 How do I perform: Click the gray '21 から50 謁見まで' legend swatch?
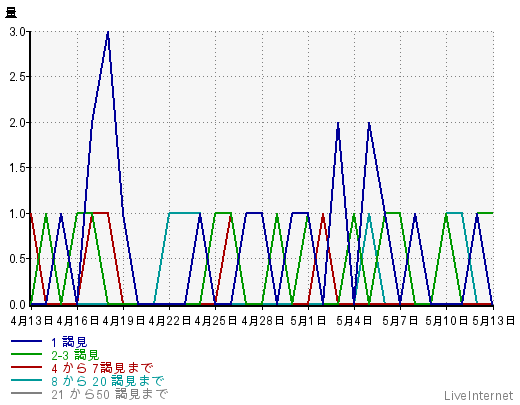pos(26,393)
